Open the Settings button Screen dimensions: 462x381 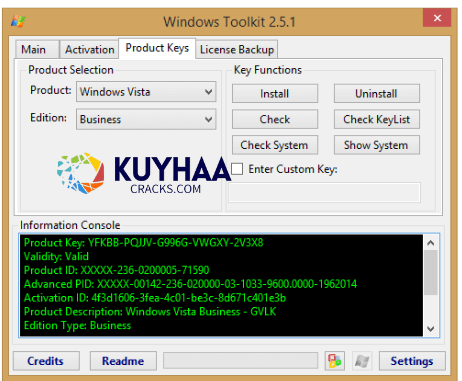coord(412,361)
